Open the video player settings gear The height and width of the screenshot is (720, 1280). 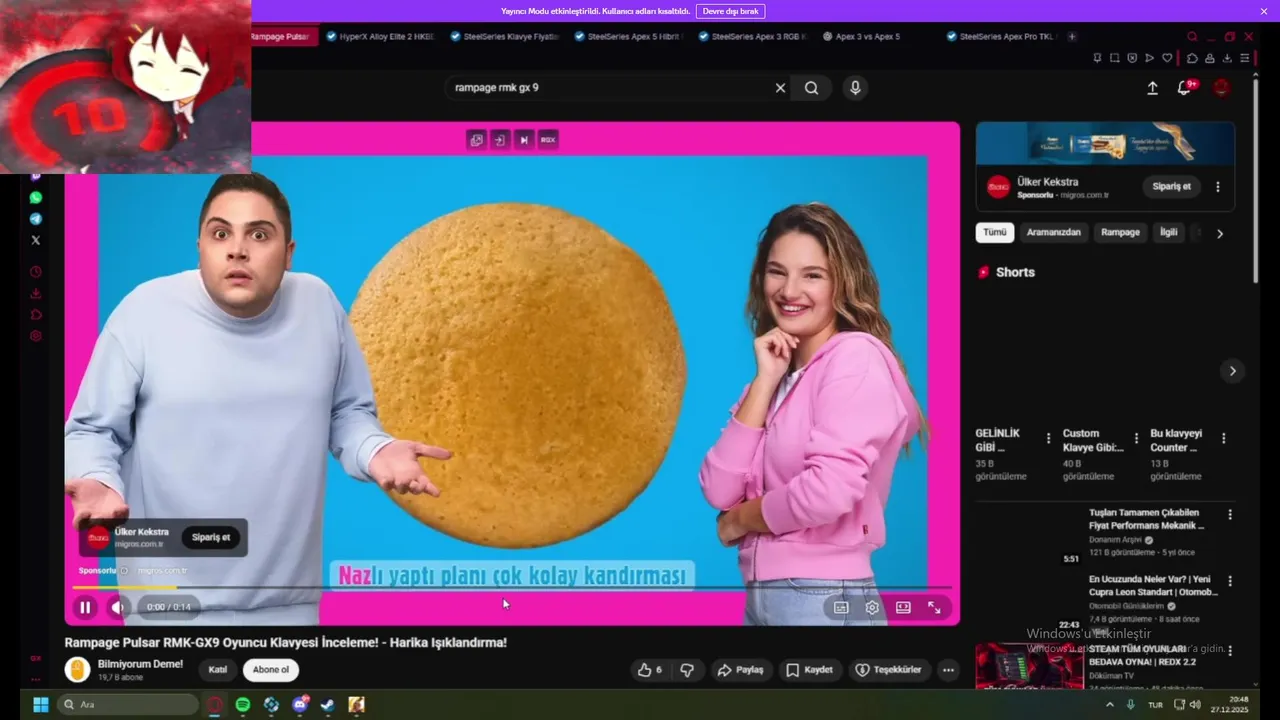[x=872, y=607]
